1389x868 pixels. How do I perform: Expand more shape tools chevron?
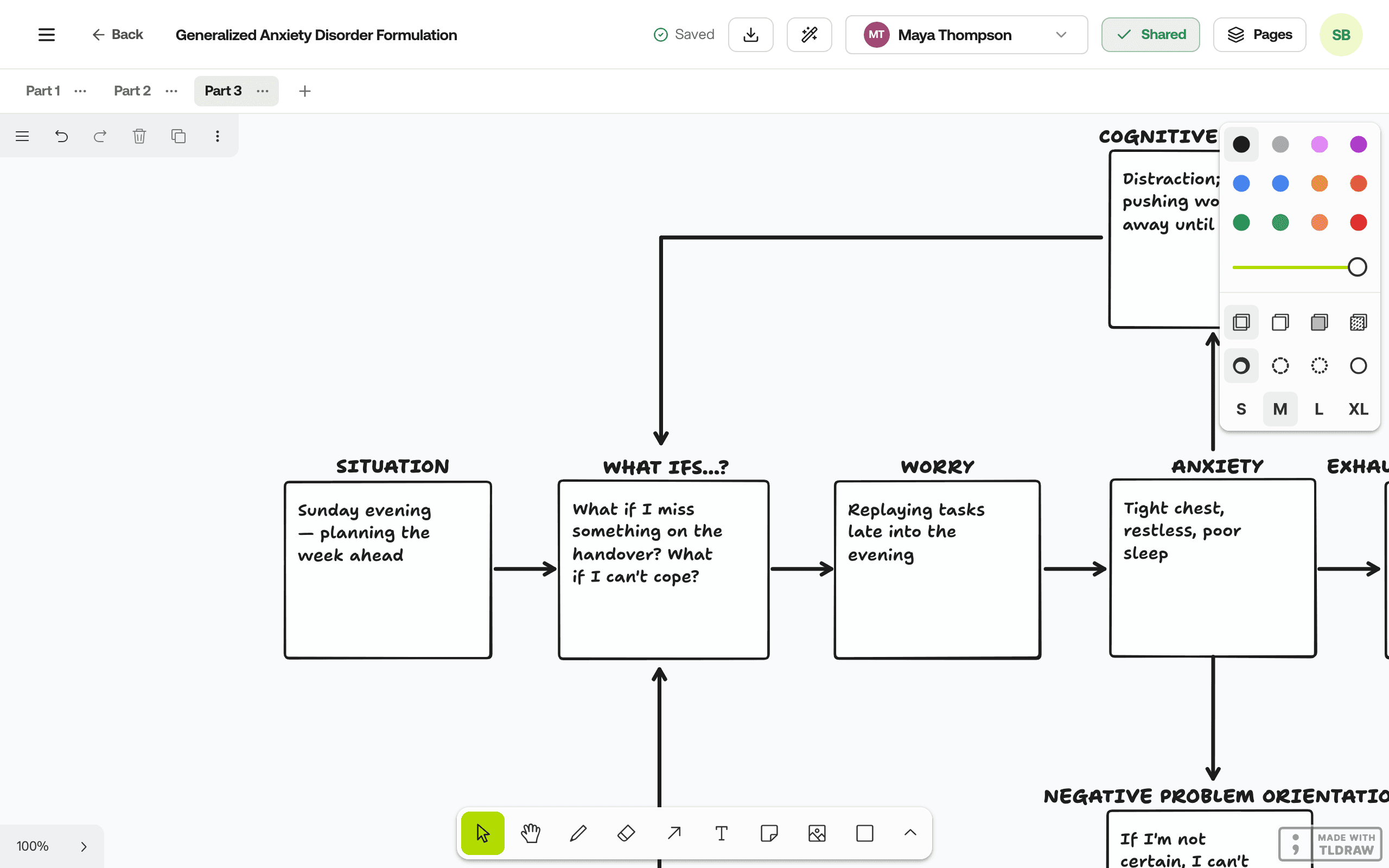(910, 833)
